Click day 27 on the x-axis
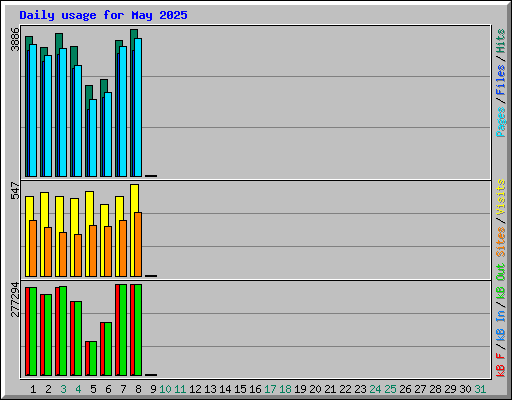Image resolution: width=512 pixels, height=400 pixels. (x=420, y=389)
